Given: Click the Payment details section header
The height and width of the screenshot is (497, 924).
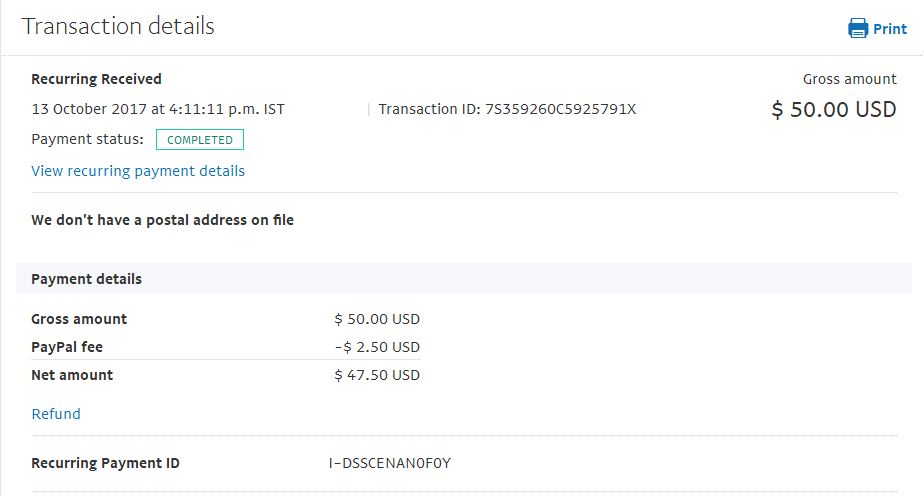Looking at the screenshot, I should pyautogui.click(x=87, y=279).
